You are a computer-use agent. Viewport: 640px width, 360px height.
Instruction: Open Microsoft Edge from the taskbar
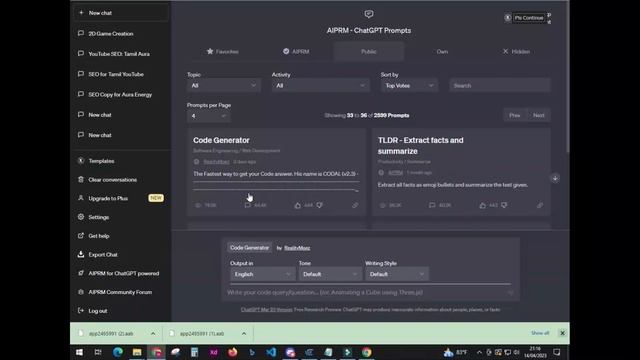[x=118, y=352]
